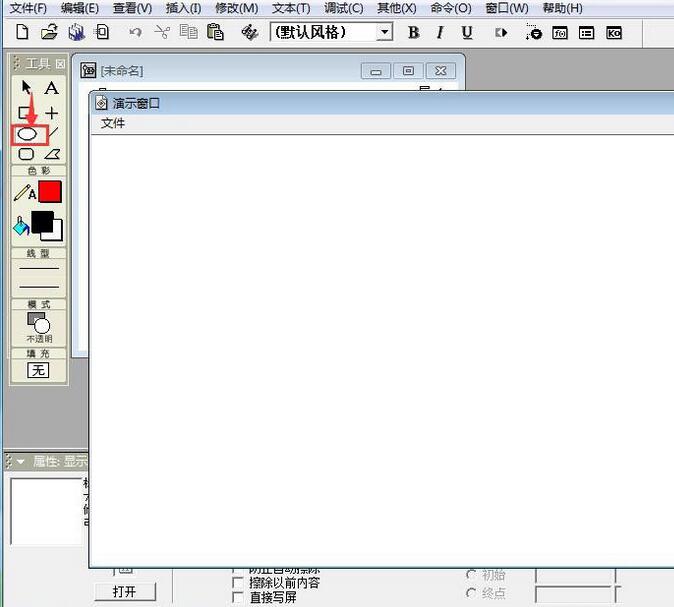The image size is (674, 607).
Task: Click the 无 fill button
Action: tap(38, 370)
